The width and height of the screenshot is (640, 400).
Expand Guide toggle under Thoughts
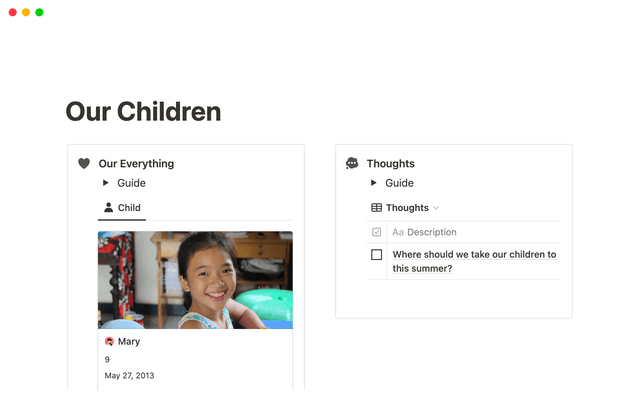tap(373, 183)
